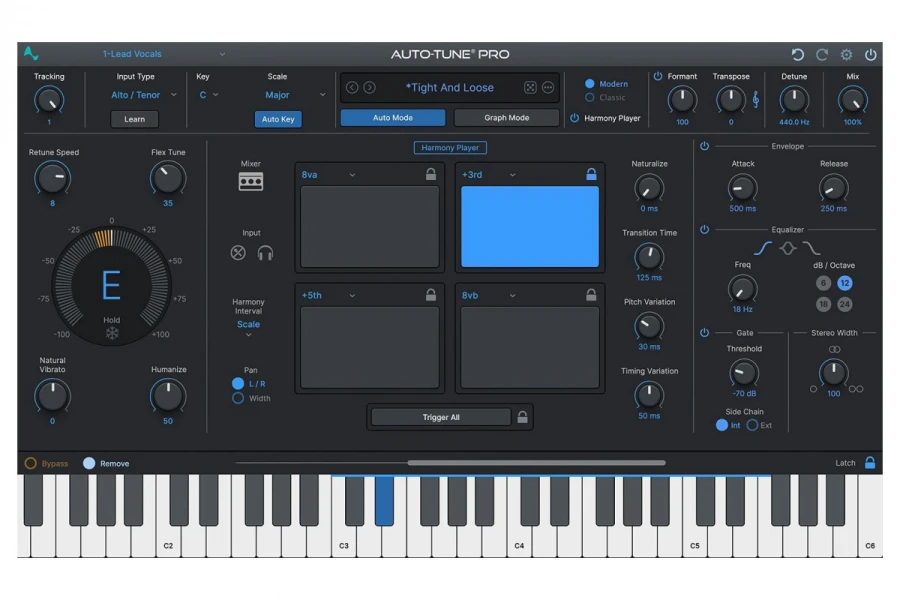Toggle lock on the 8va pad
The width and height of the screenshot is (900, 600).
point(430,174)
